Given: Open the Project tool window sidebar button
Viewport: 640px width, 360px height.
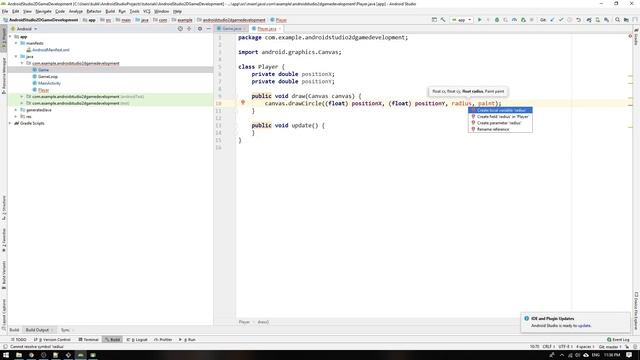Looking at the screenshot, I should [x=4, y=39].
